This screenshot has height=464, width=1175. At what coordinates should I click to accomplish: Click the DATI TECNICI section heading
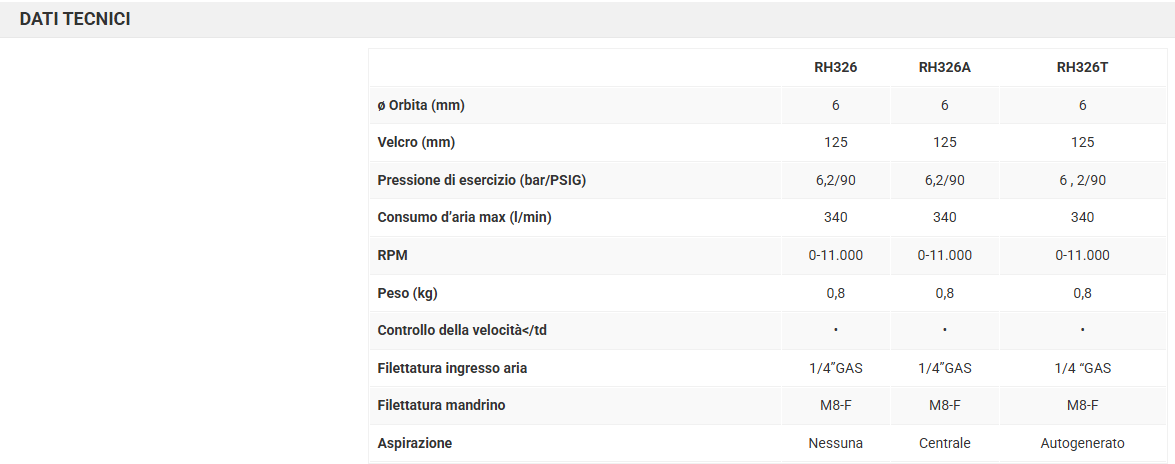75,19
